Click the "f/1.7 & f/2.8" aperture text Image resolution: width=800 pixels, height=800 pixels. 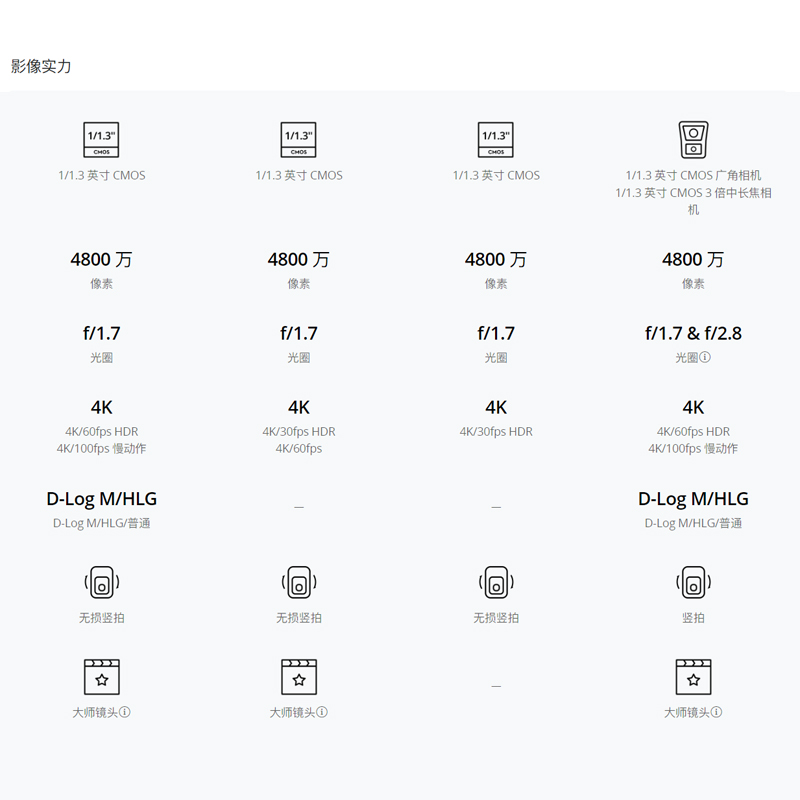(693, 334)
